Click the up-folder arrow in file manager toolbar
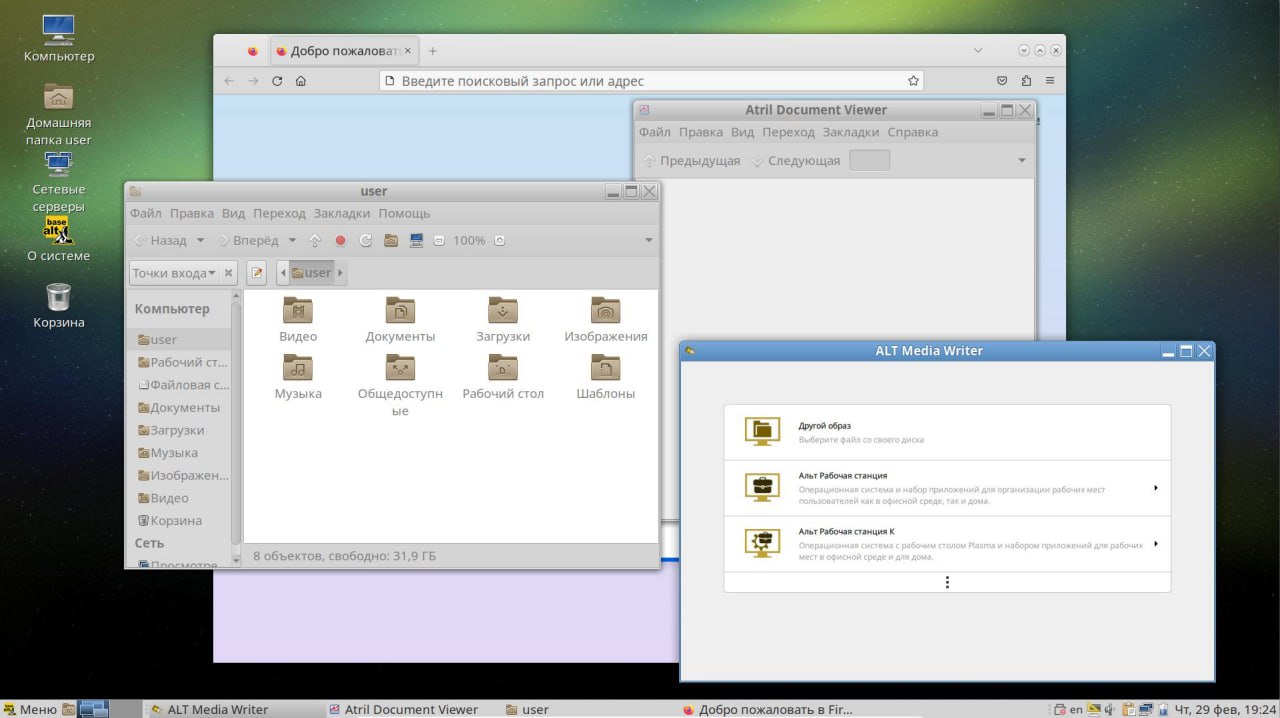The height and width of the screenshot is (718, 1280). click(315, 240)
